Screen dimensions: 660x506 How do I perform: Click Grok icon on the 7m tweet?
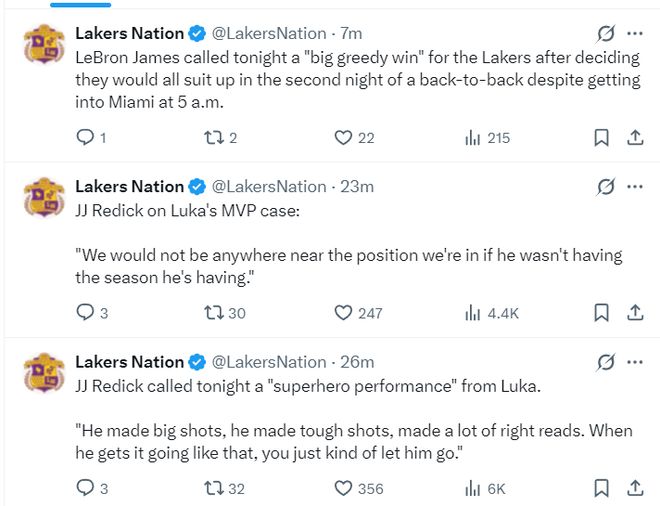[604, 34]
